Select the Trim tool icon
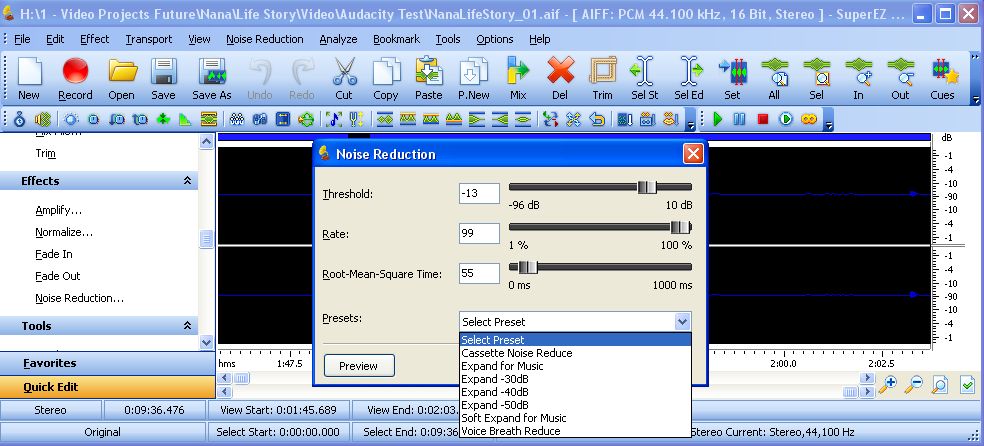This screenshot has width=984, height=446. point(602,78)
